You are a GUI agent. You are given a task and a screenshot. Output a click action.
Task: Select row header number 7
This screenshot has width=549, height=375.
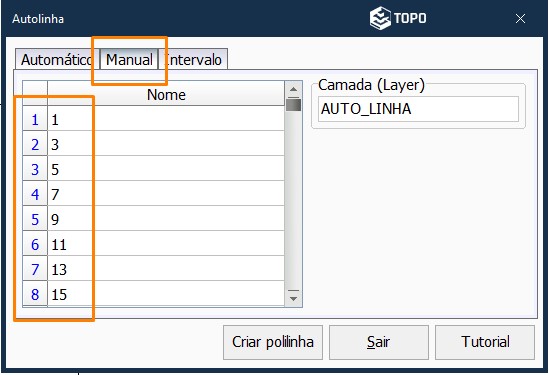(35, 268)
